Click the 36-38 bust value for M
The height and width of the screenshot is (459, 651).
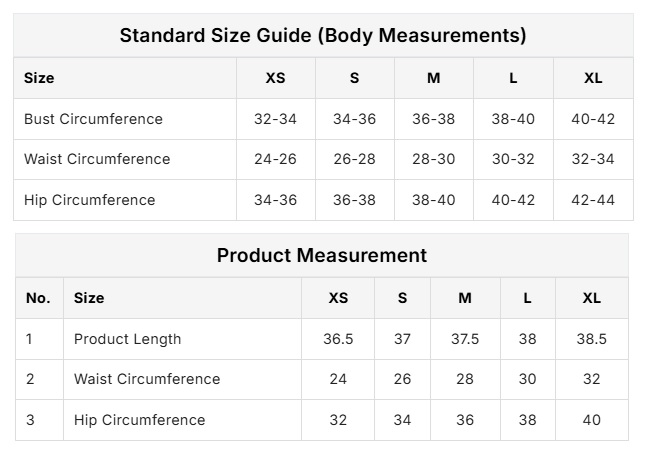click(x=433, y=119)
